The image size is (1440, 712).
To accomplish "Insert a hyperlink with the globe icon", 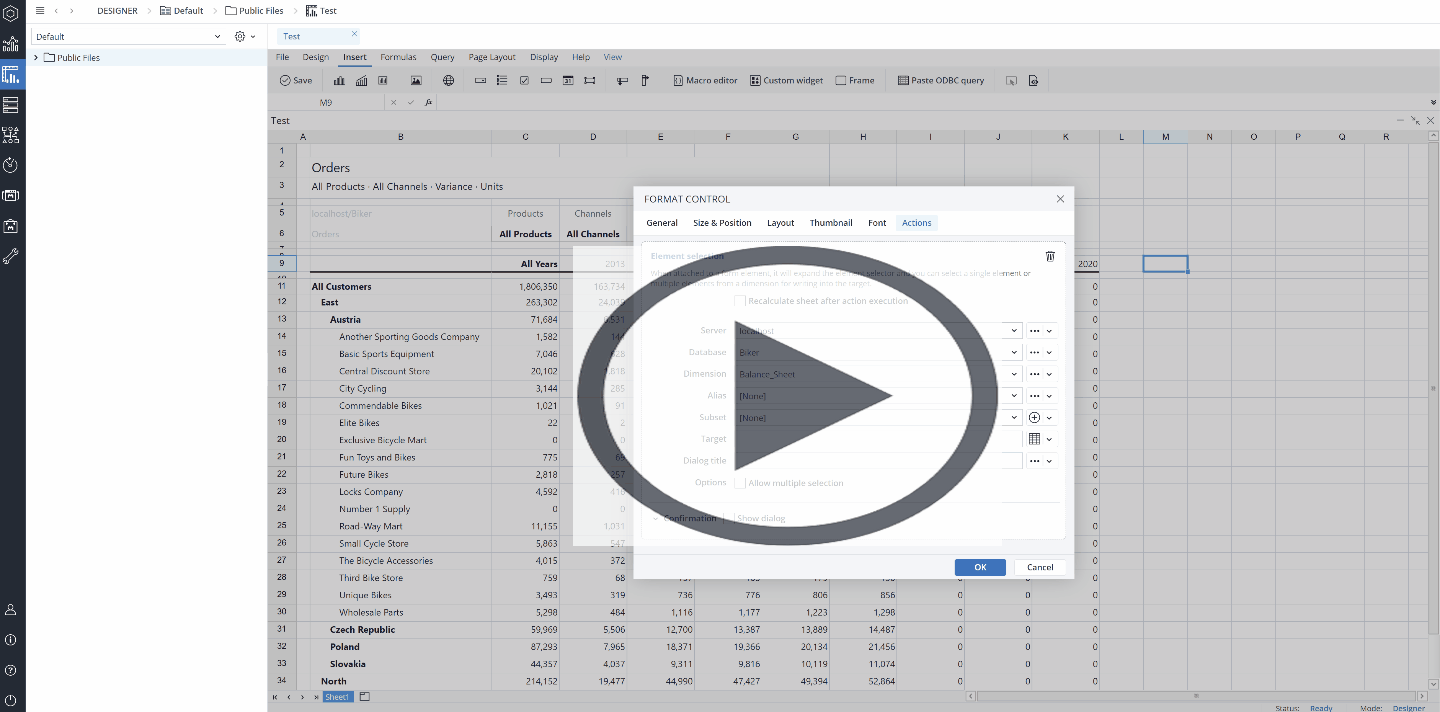I will (x=449, y=80).
